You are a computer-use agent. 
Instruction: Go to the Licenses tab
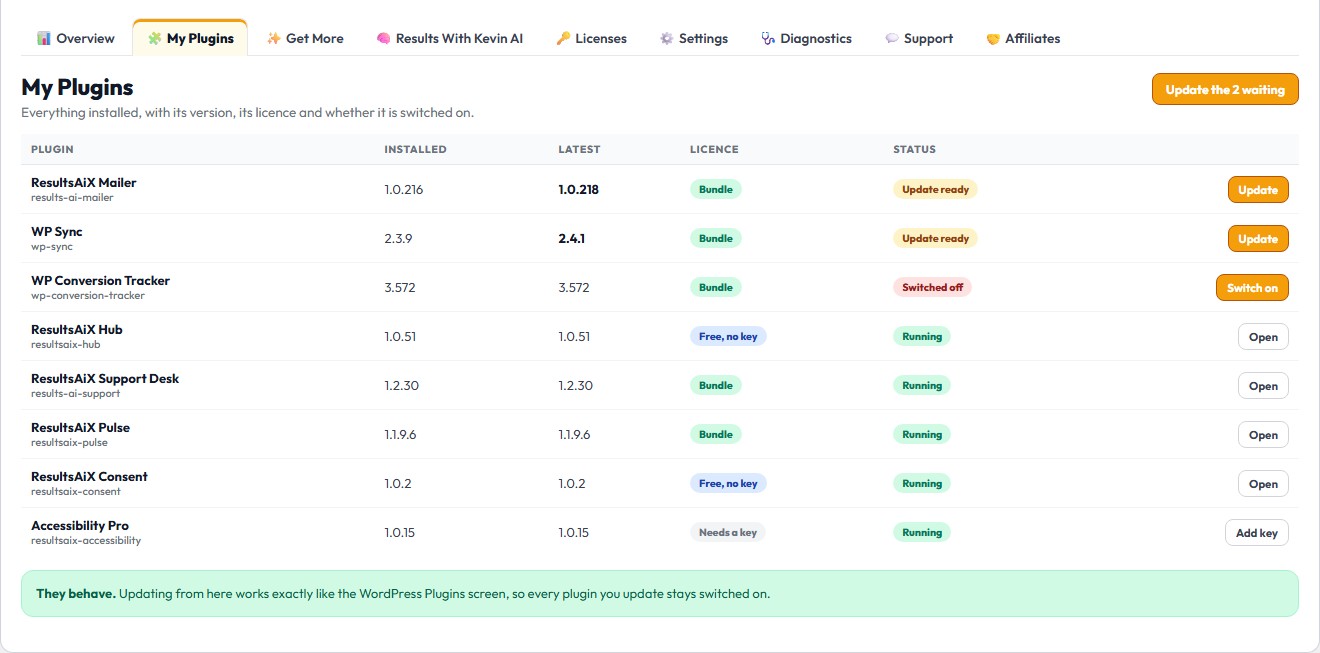[x=591, y=38]
